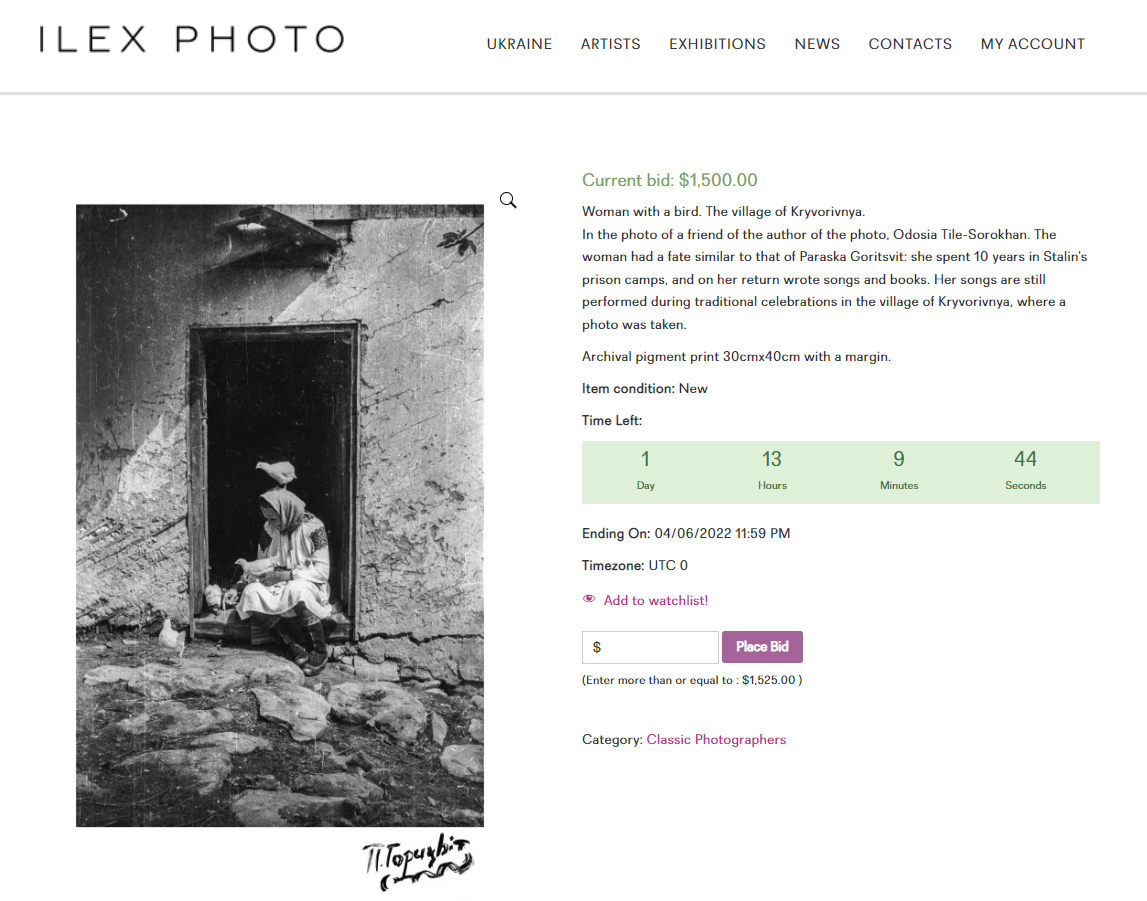Viewport: 1147px width, 901px height.
Task: Click the Current bid price text
Action: 669,180
